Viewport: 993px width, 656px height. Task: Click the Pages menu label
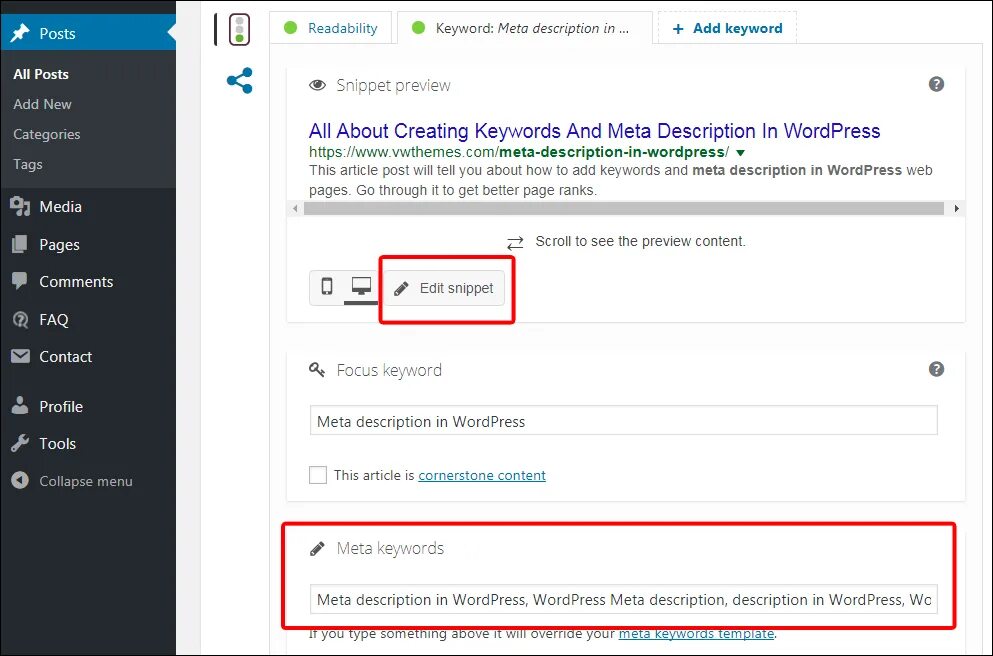point(59,244)
